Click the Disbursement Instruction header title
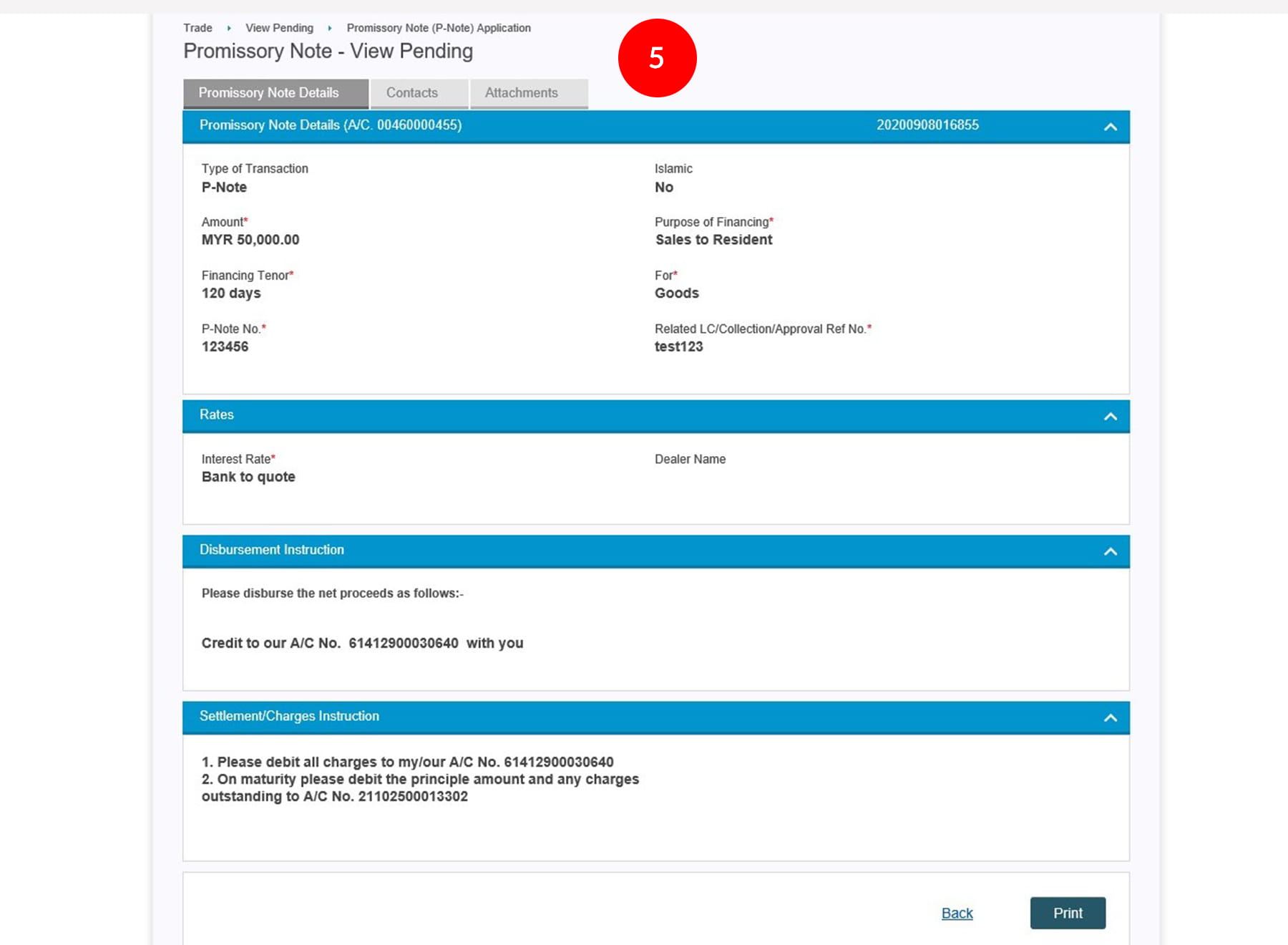The width and height of the screenshot is (1288, 945). click(272, 550)
